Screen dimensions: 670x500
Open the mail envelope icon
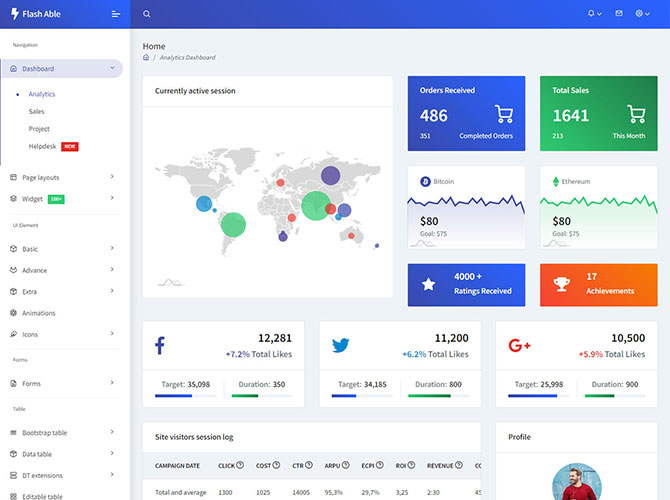(x=619, y=14)
